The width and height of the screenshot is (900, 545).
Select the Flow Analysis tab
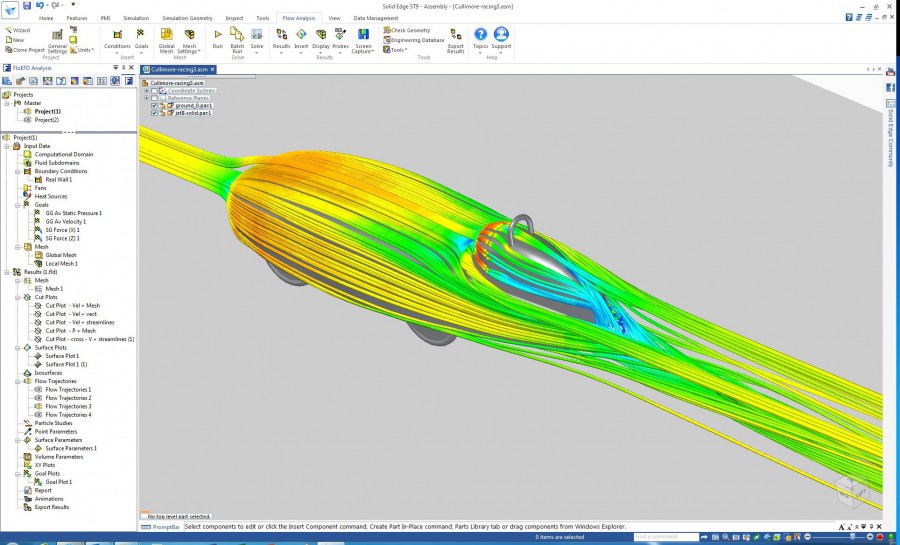[298, 18]
